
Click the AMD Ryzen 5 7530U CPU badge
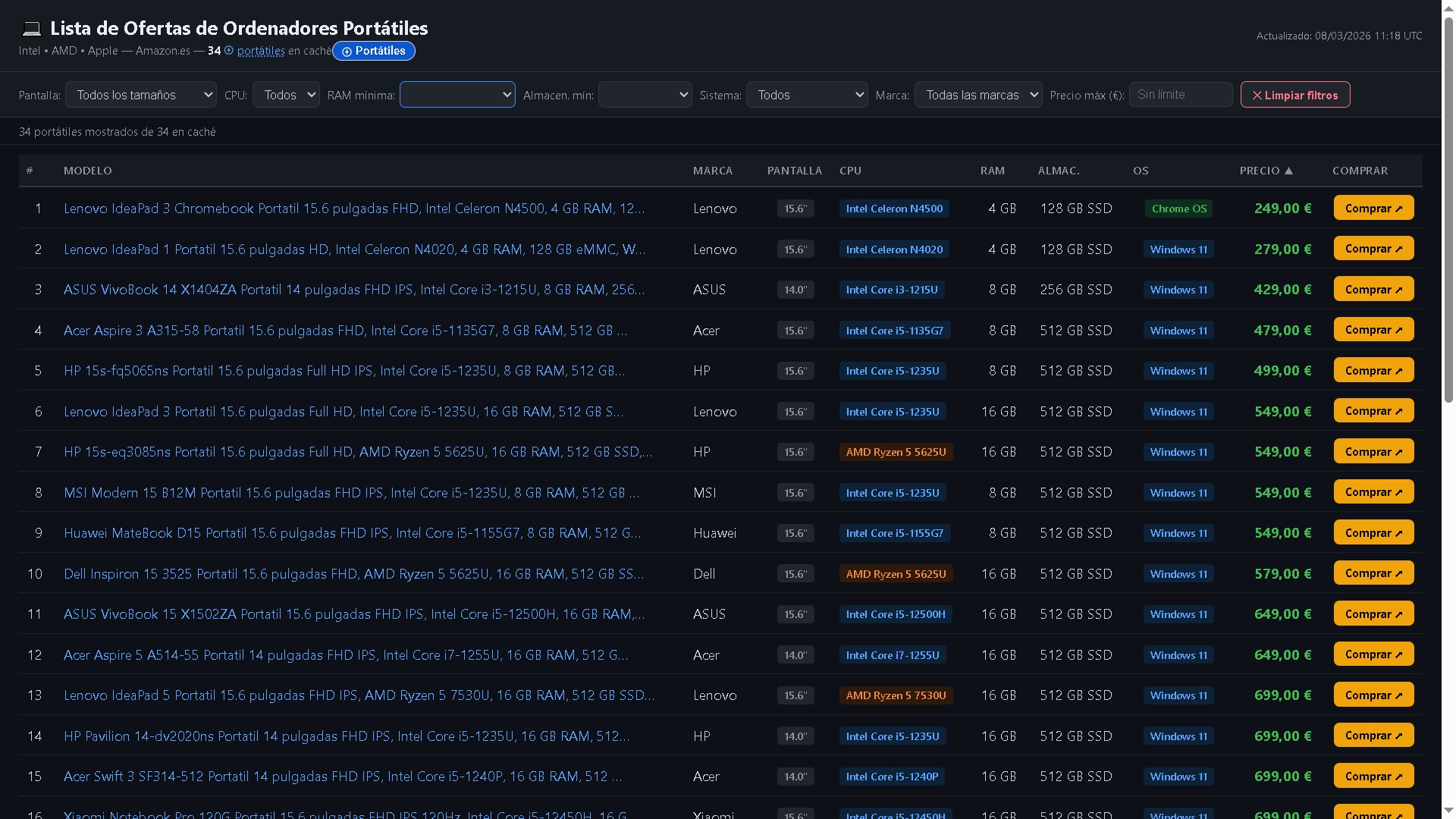pos(896,695)
